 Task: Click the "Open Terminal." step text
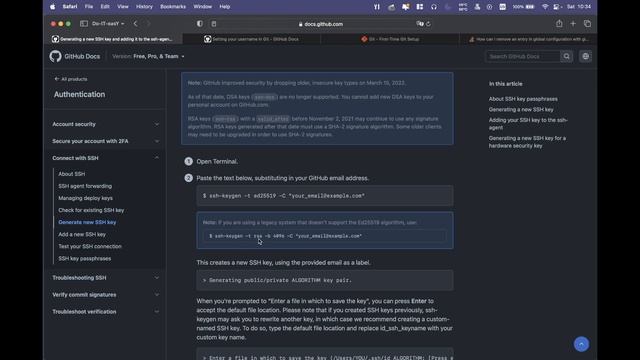tap(217, 162)
